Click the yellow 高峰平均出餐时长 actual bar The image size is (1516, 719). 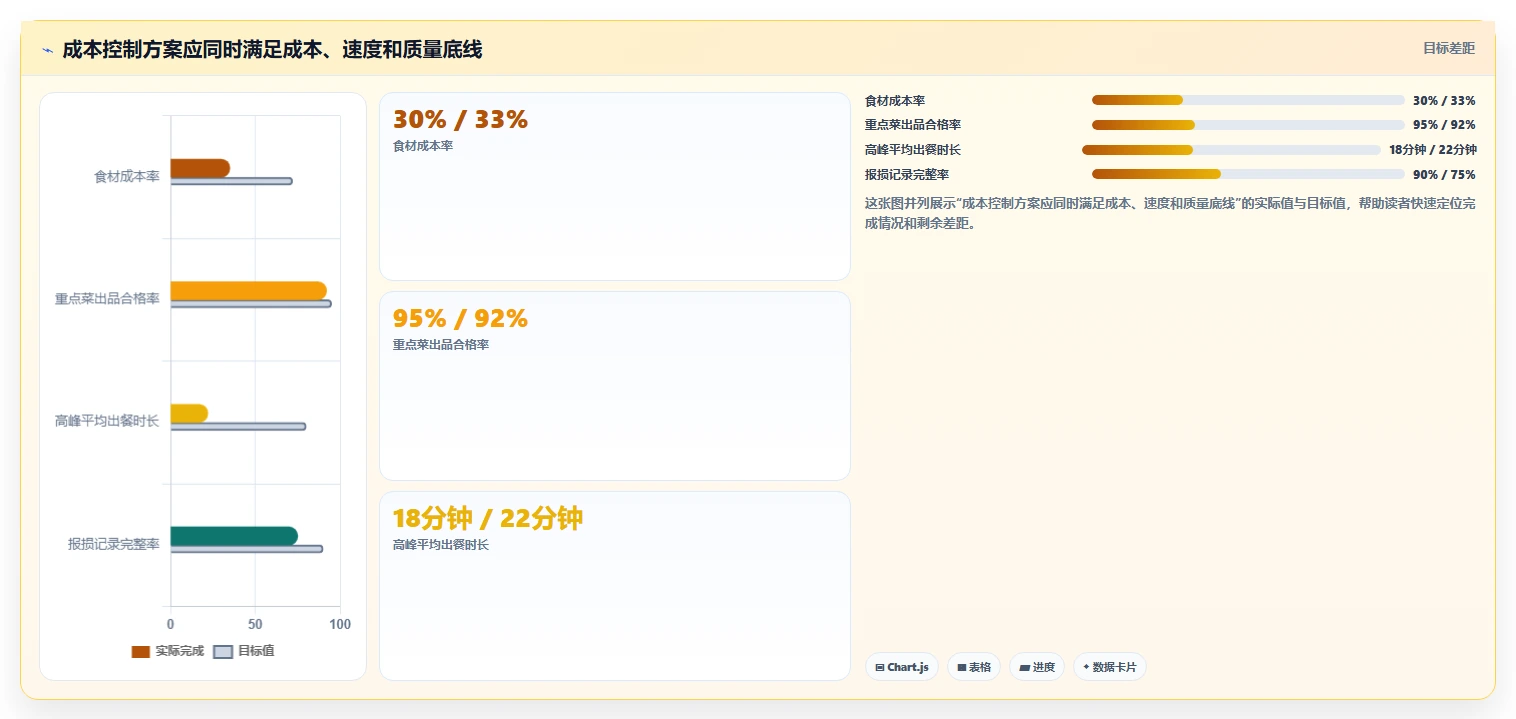(189, 413)
